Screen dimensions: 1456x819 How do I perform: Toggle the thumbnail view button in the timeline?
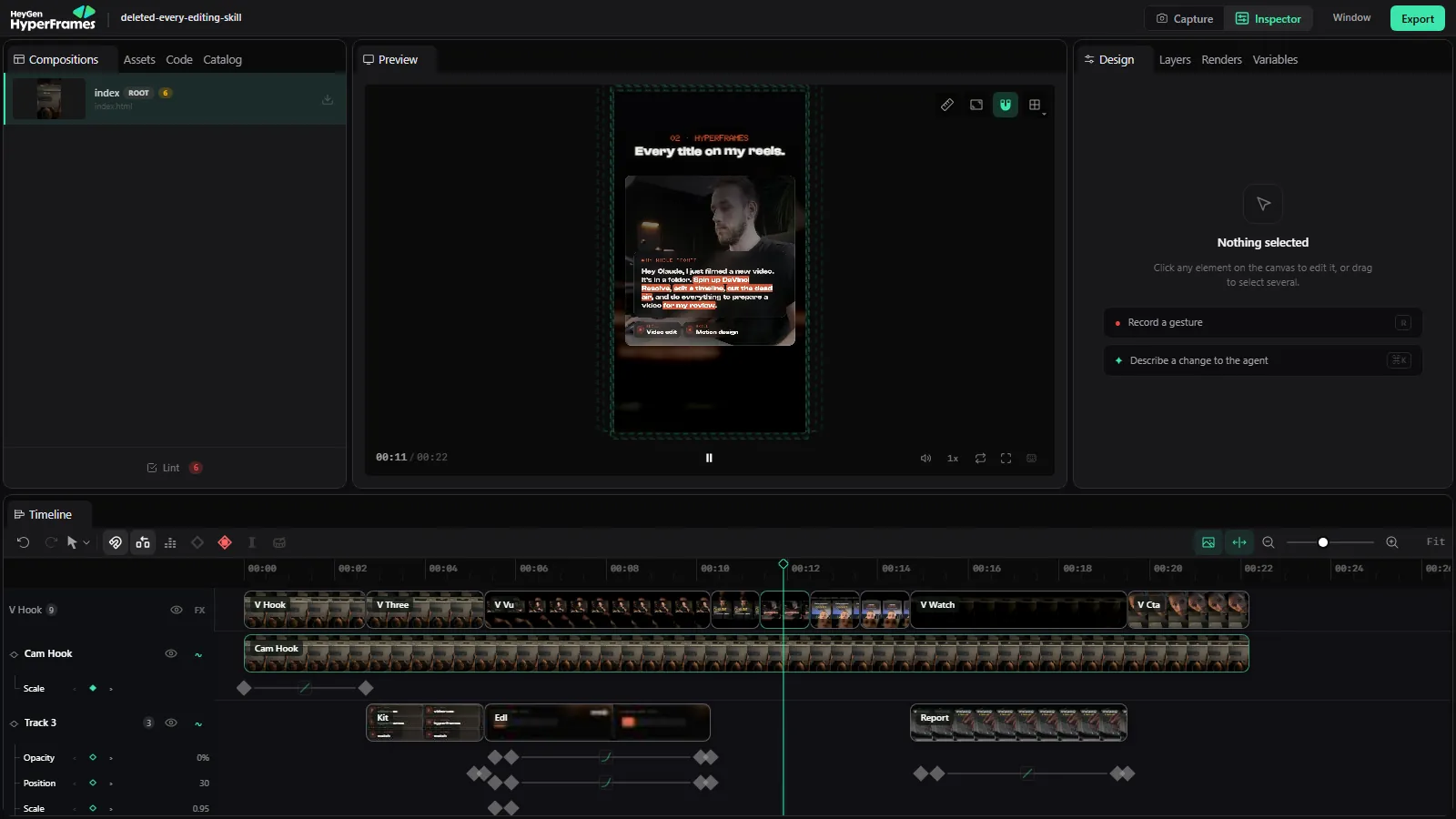pos(1208,542)
